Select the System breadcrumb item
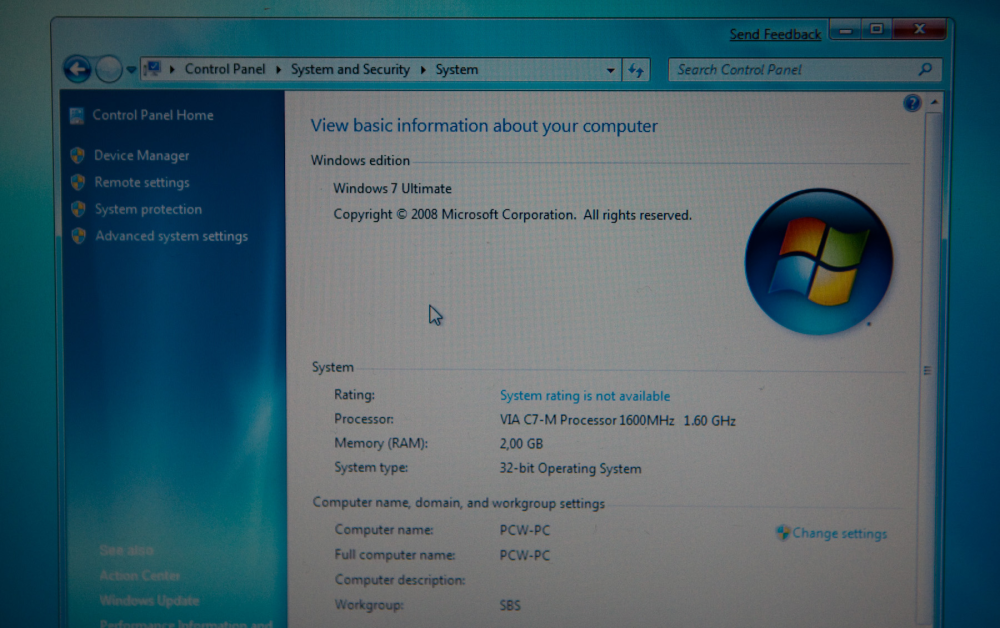 [457, 69]
